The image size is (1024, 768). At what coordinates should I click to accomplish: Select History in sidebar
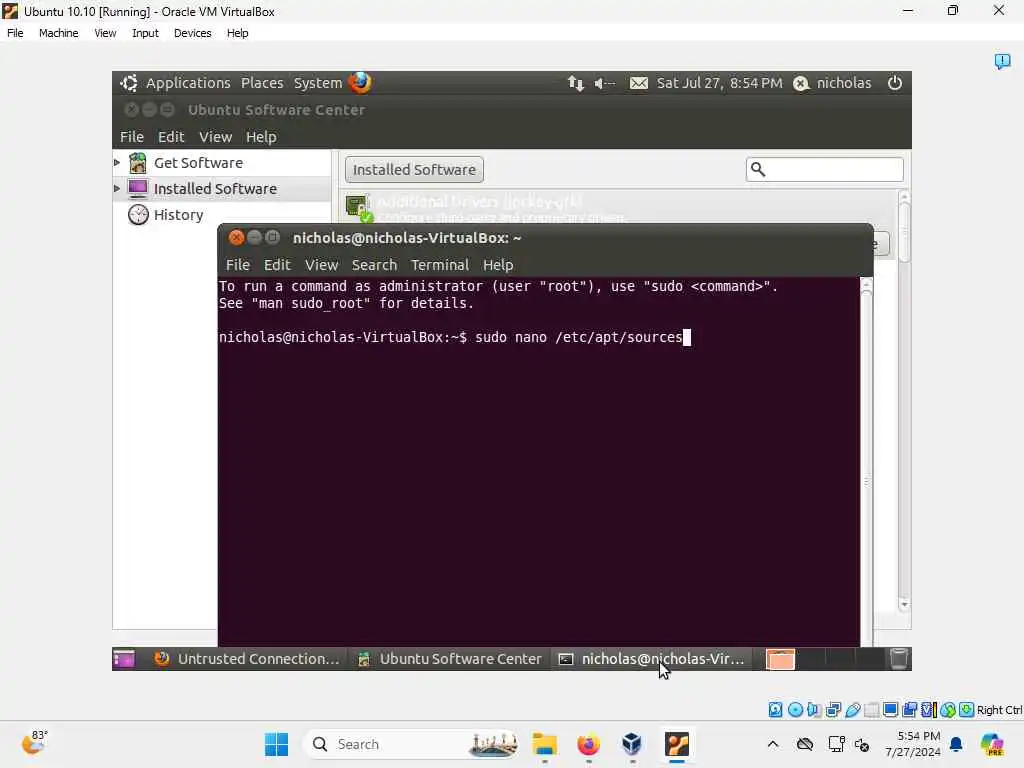pos(178,215)
